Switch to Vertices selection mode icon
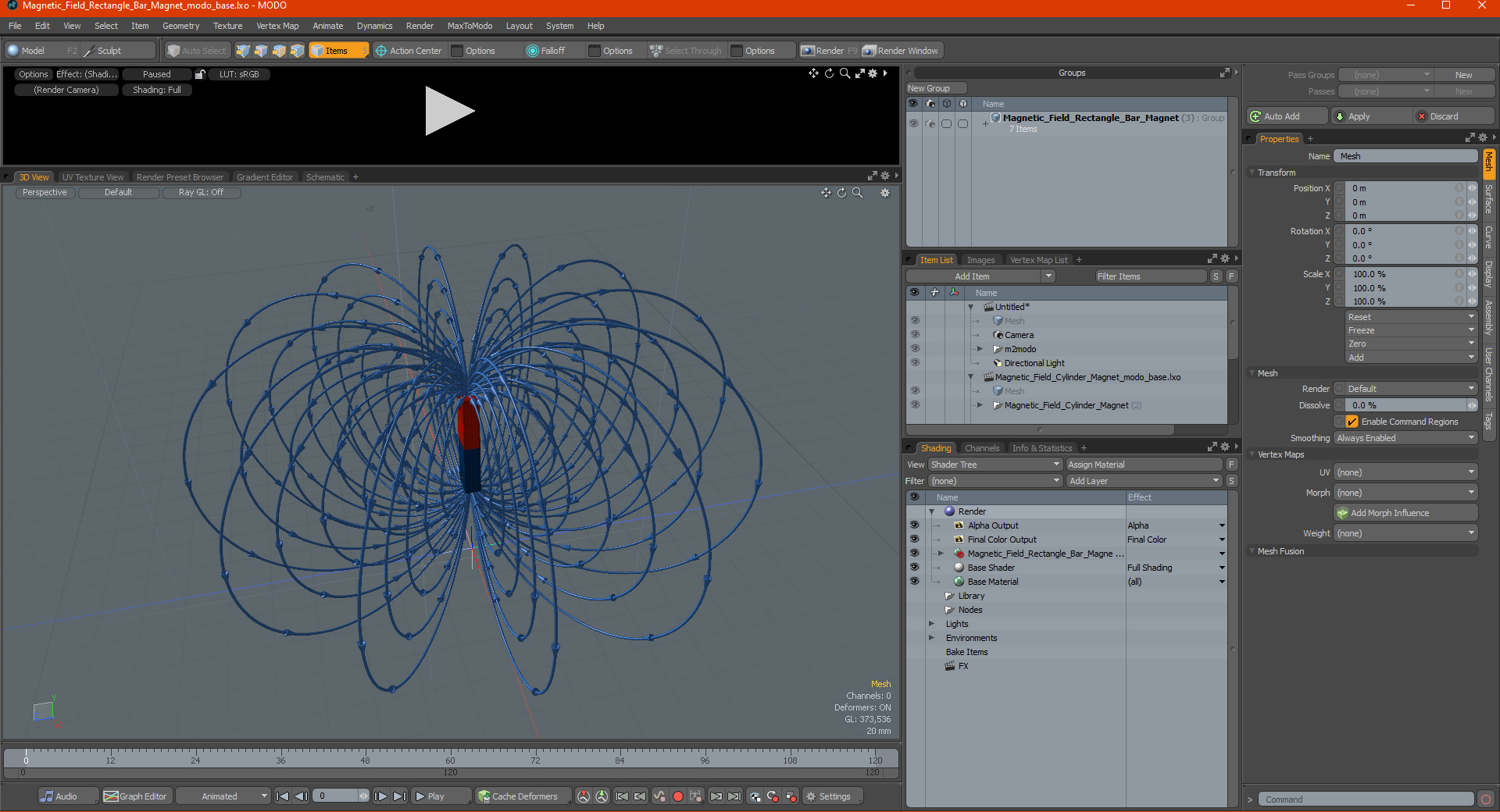Image resolution: width=1500 pixels, height=812 pixels. pyautogui.click(x=243, y=51)
